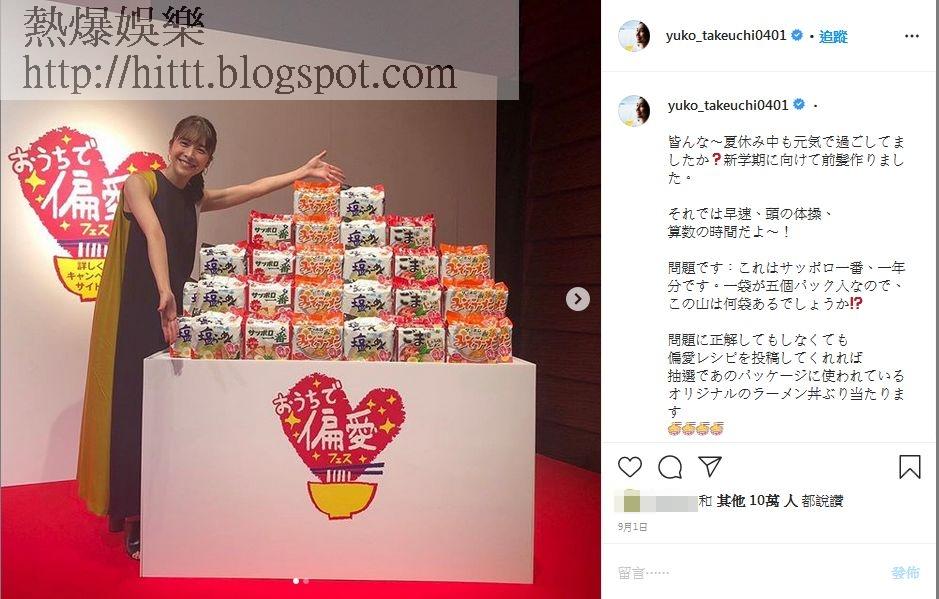The width and height of the screenshot is (939, 599).
Task: Click the verified badge in caption
Action: click(x=799, y=105)
